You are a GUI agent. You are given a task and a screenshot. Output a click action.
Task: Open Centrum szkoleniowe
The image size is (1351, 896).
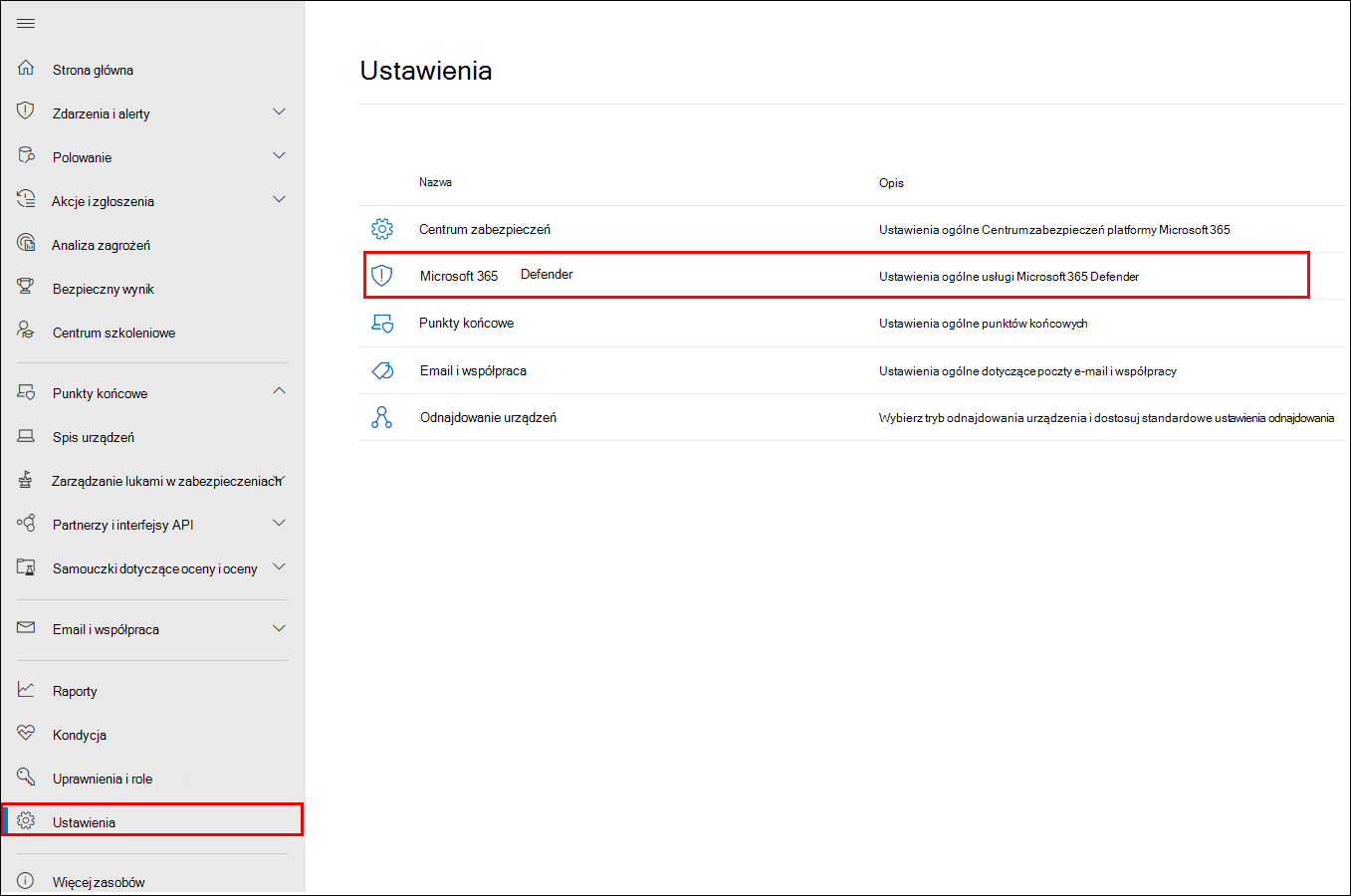tap(113, 333)
